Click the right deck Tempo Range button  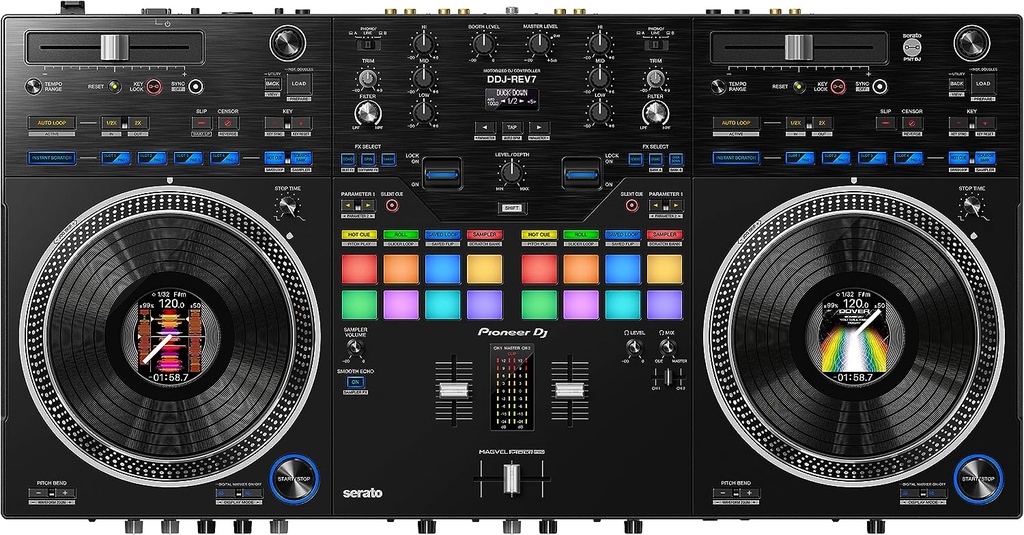coord(718,86)
